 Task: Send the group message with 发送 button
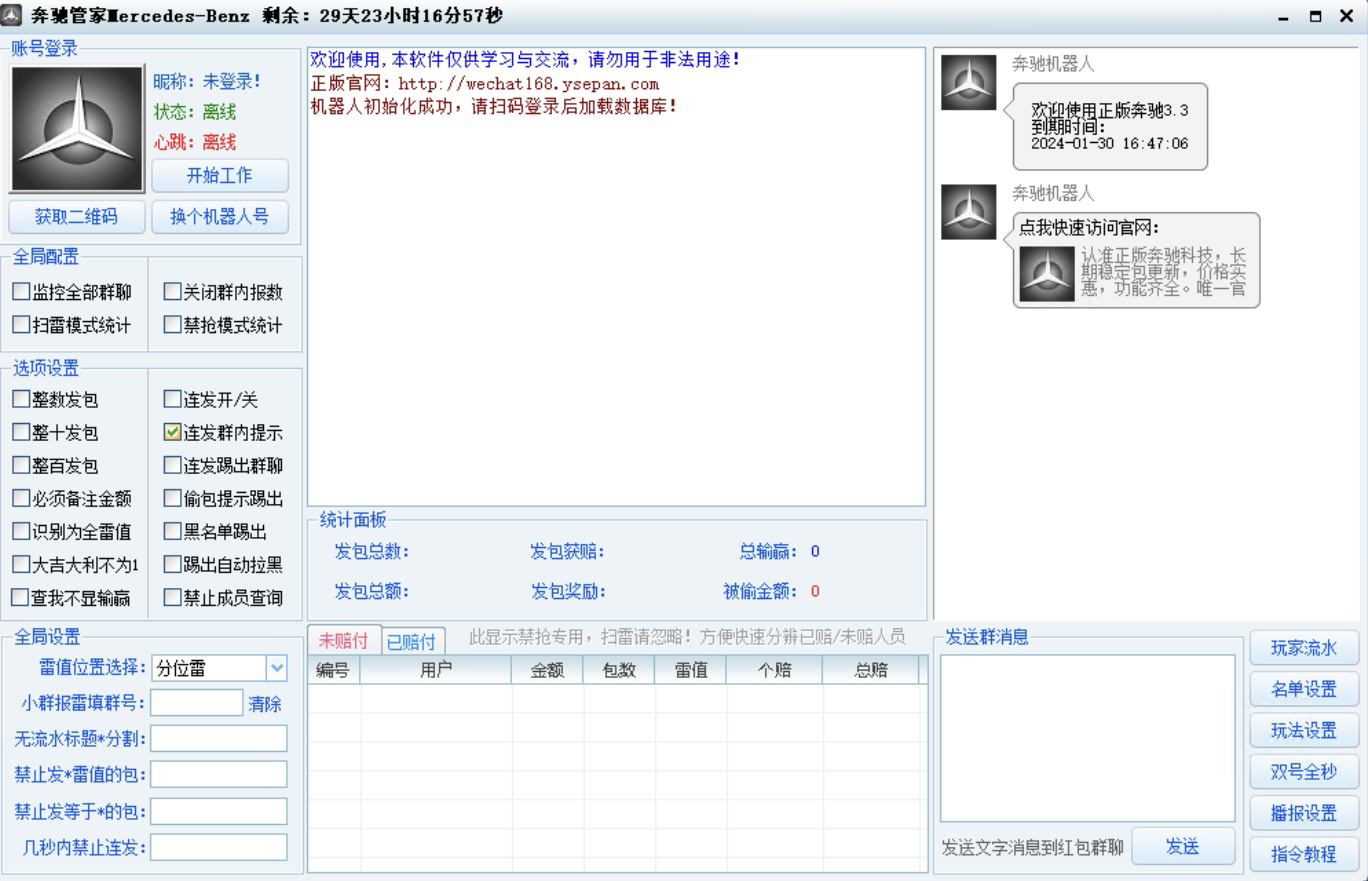1183,847
